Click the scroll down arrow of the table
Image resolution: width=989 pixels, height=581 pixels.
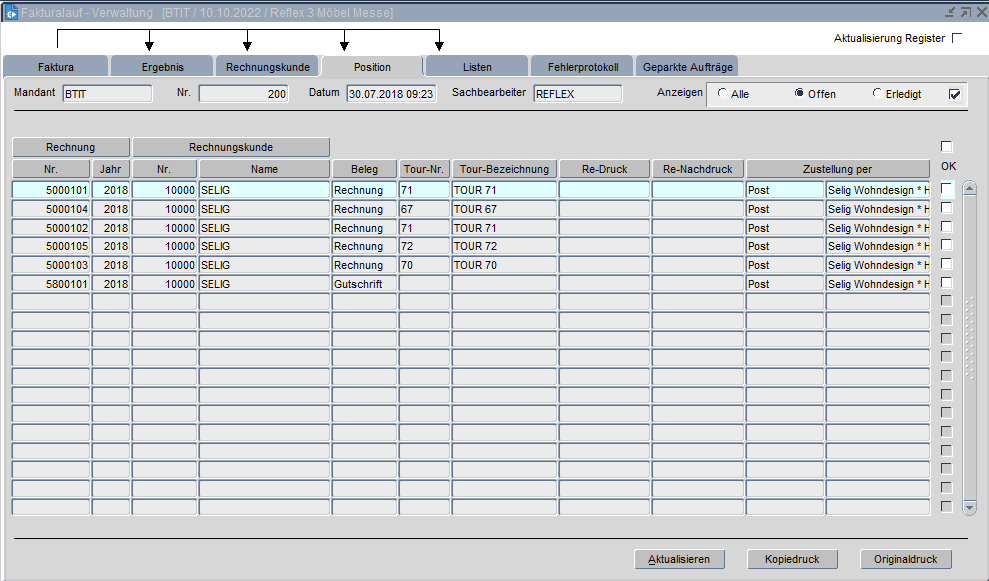969,508
